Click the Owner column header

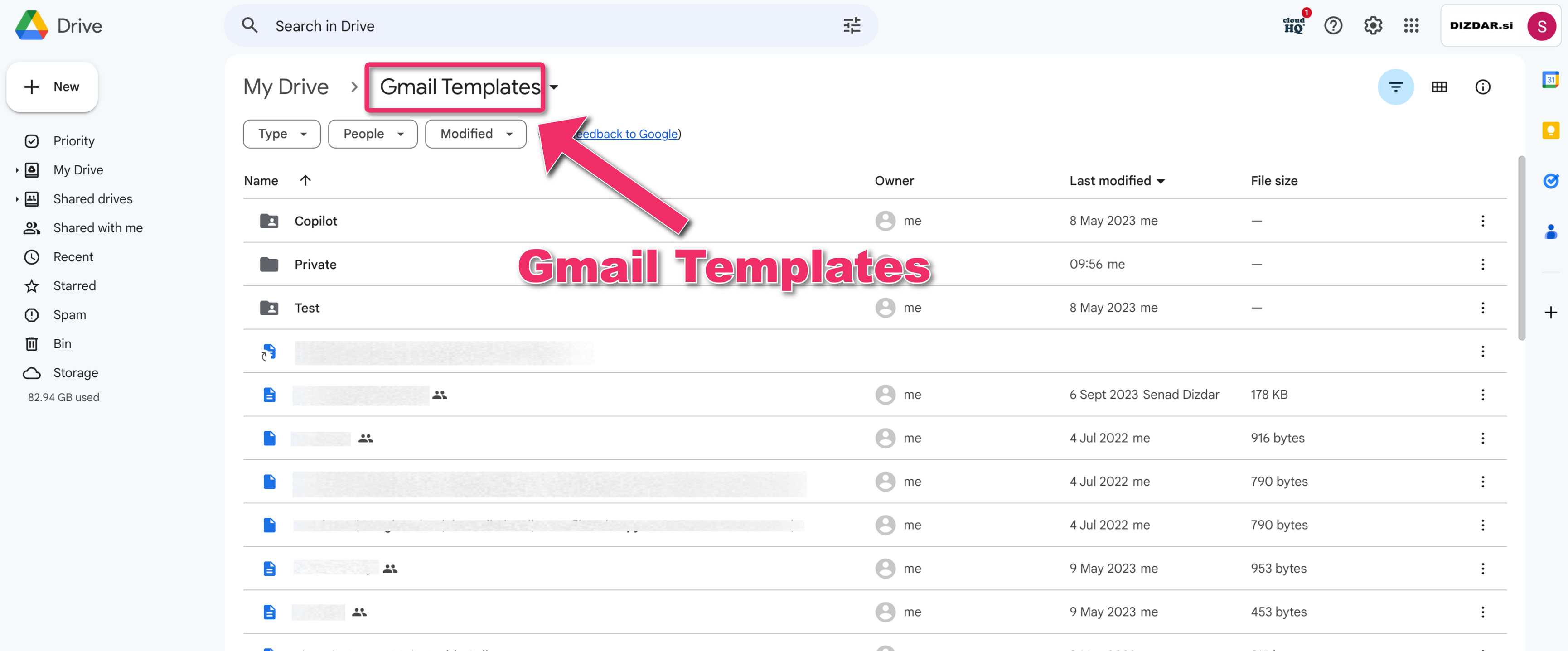tap(894, 181)
